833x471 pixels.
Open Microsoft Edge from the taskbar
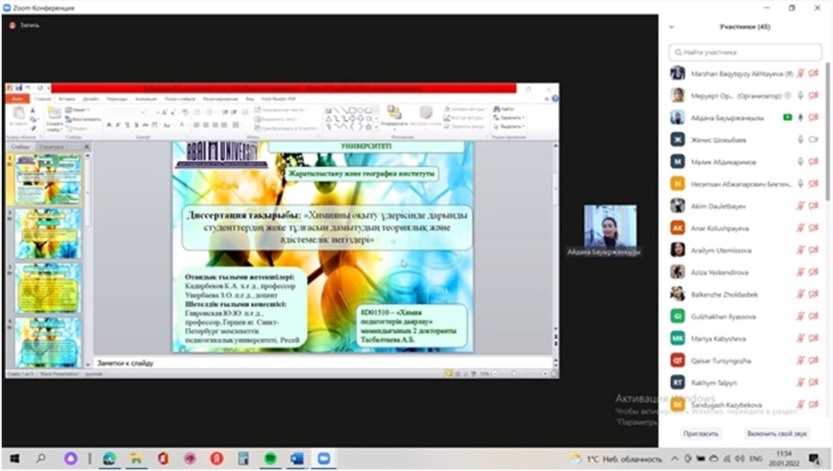(x=109, y=458)
